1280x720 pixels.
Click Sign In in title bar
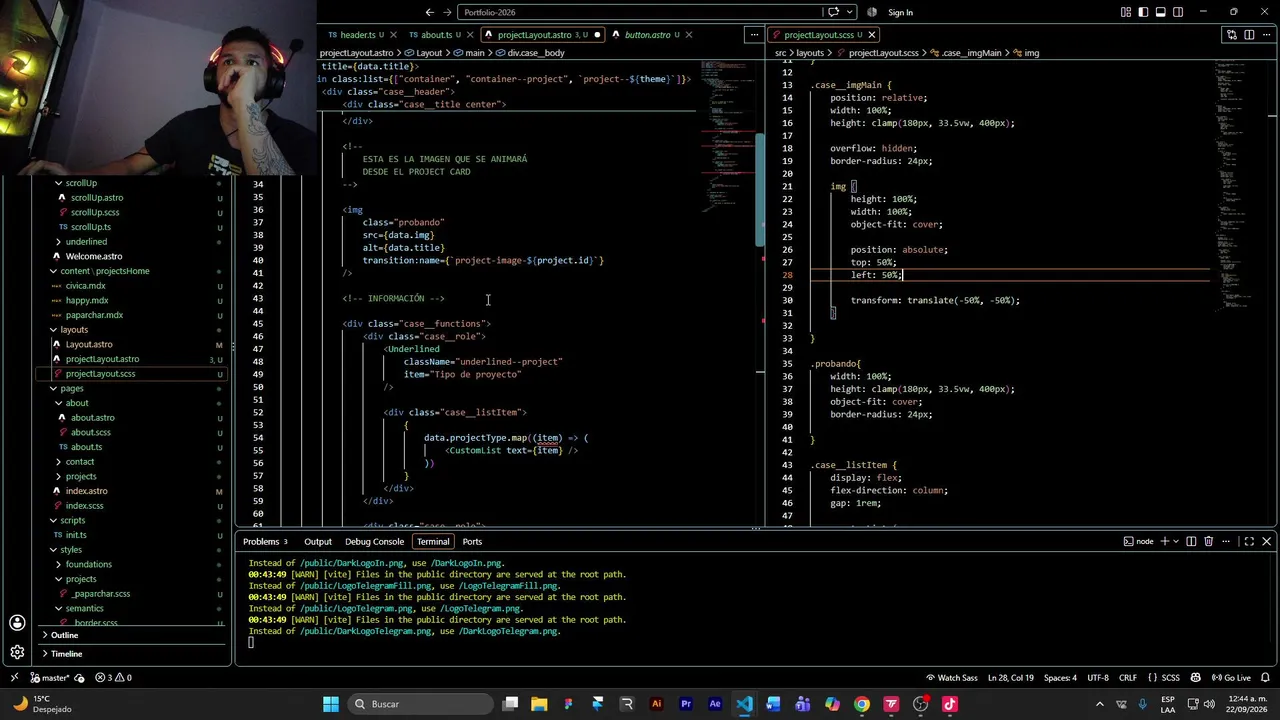coord(900,12)
